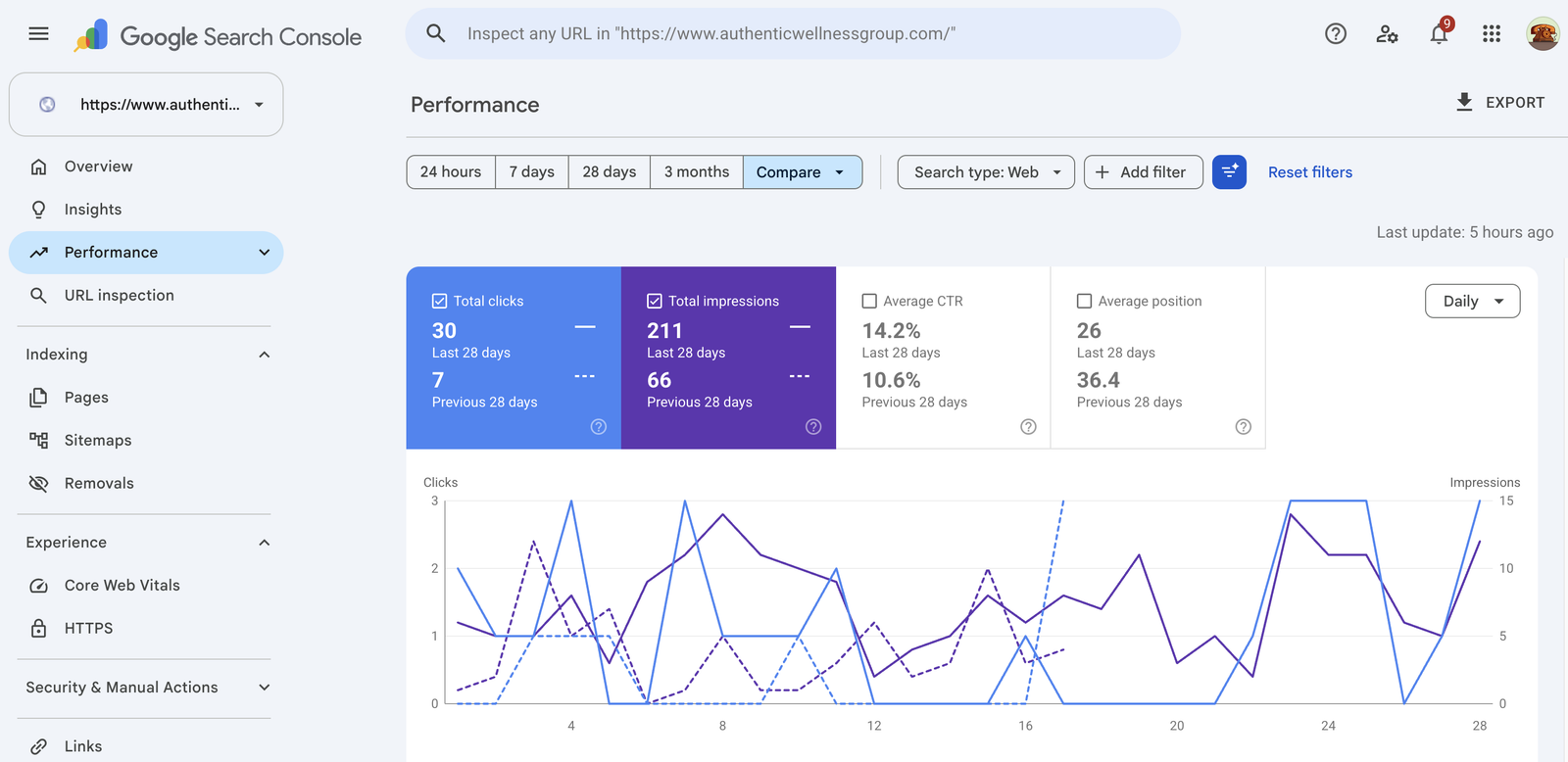The image size is (1568, 762).
Task: Click the Export download arrow icon
Action: click(1464, 102)
